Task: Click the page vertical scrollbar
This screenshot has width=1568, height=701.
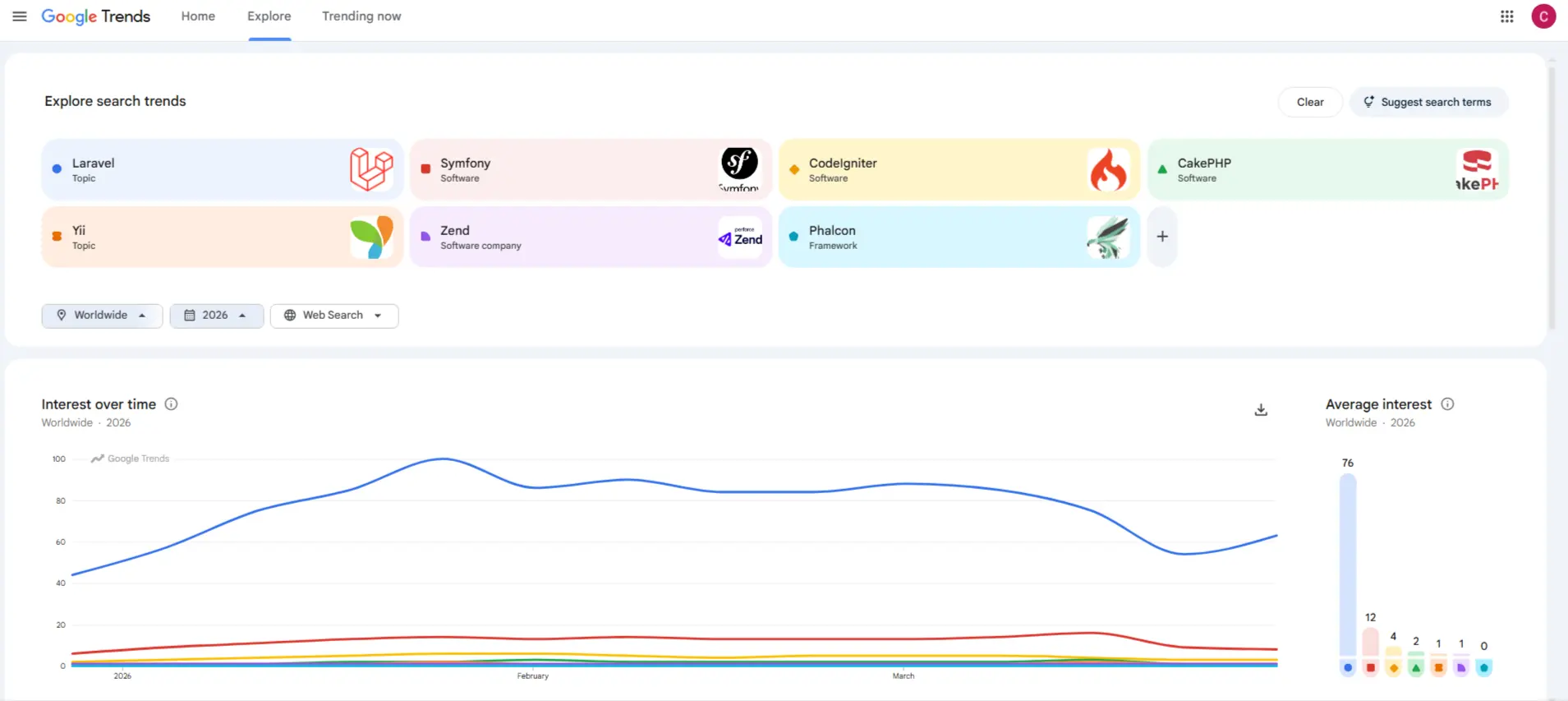Action: pos(1552,197)
